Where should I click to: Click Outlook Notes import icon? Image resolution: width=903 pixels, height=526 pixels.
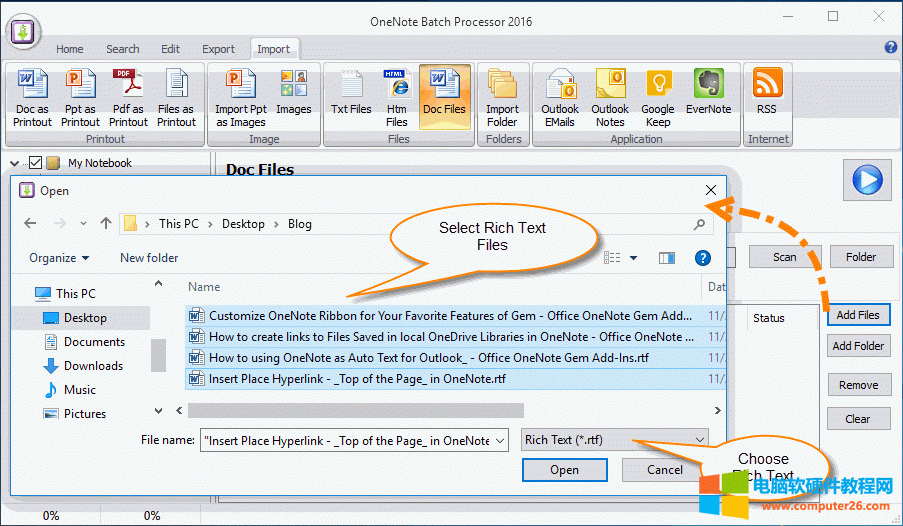coord(610,97)
